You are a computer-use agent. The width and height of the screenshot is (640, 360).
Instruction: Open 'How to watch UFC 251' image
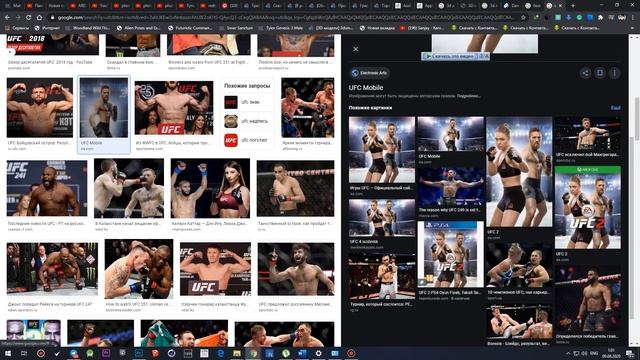pyautogui.click(x=139, y=269)
